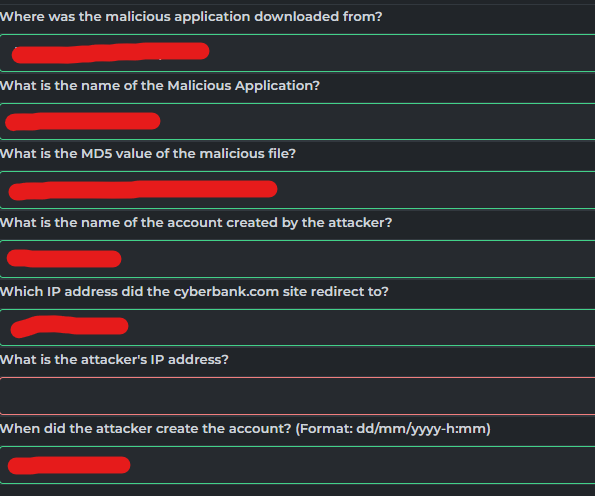Click the 'account created by the attacker' question text
Image resolution: width=595 pixels, height=496 pixels.
coord(196,223)
